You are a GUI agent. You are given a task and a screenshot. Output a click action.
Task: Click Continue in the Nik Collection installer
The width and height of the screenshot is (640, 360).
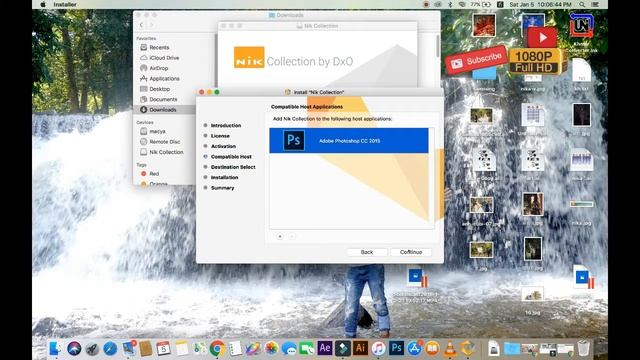pos(411,252)
